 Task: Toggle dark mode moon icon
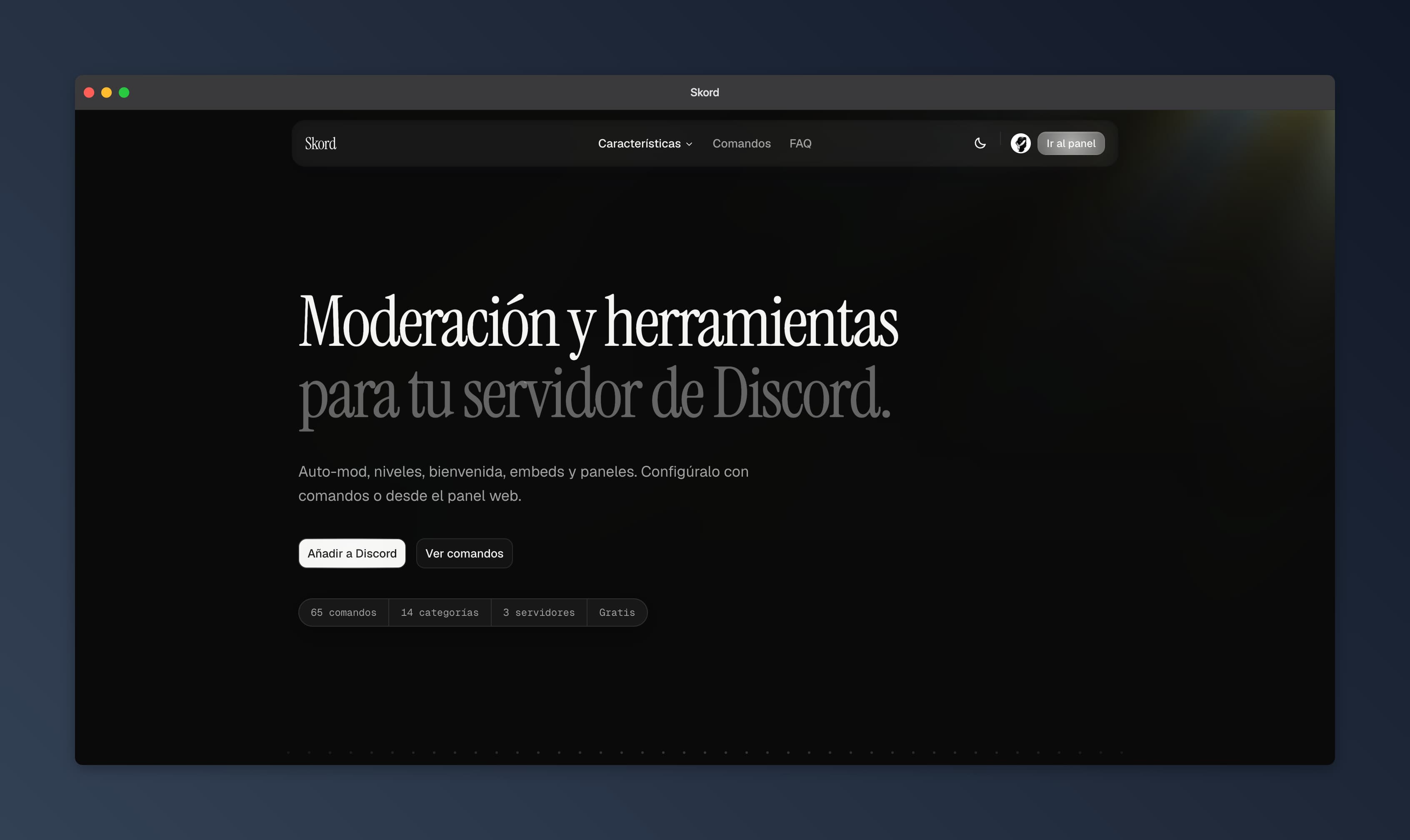point(980,143)
